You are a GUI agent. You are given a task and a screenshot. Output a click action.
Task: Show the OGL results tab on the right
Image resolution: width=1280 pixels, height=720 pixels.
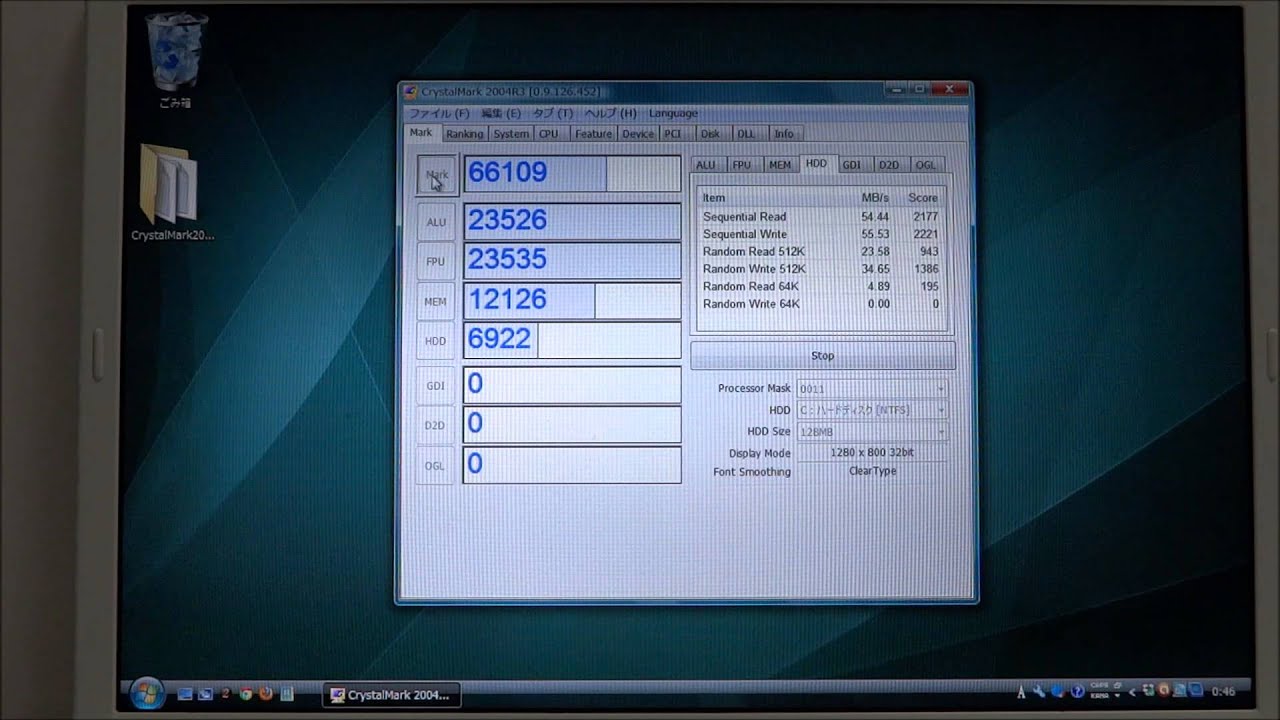[926, 165]
